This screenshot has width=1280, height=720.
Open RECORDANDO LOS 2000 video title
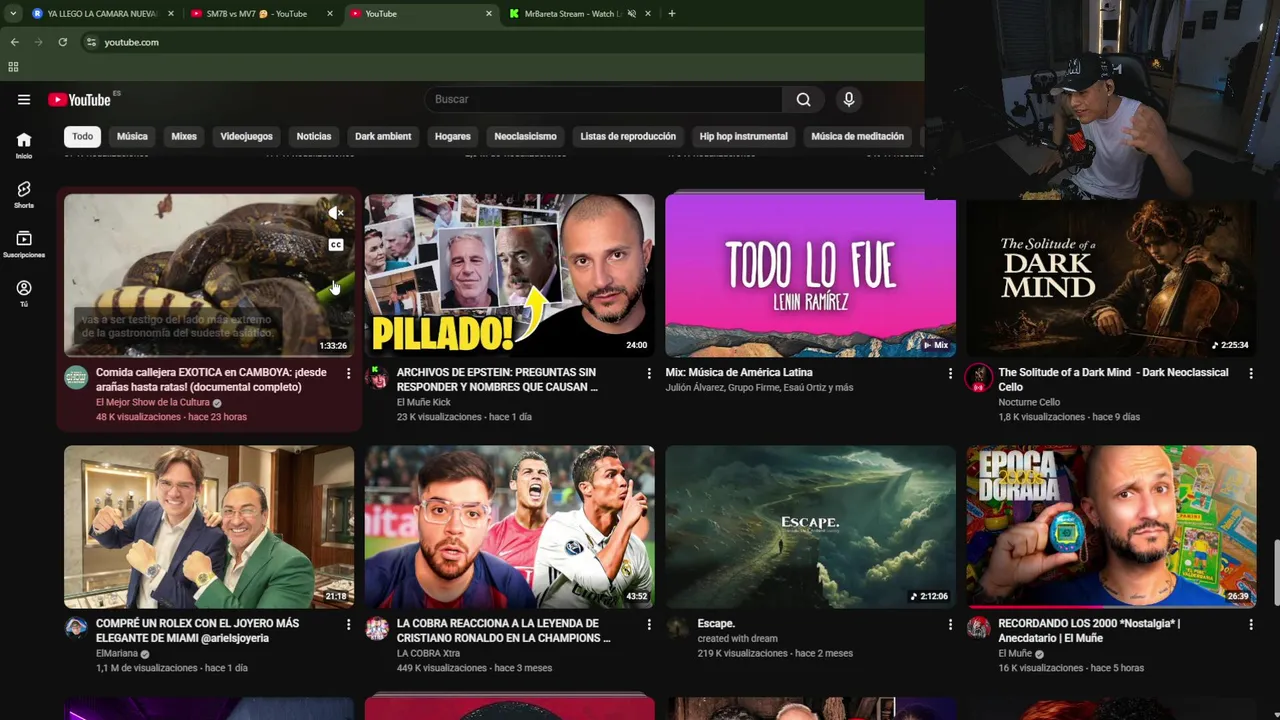pos(1089,631)
